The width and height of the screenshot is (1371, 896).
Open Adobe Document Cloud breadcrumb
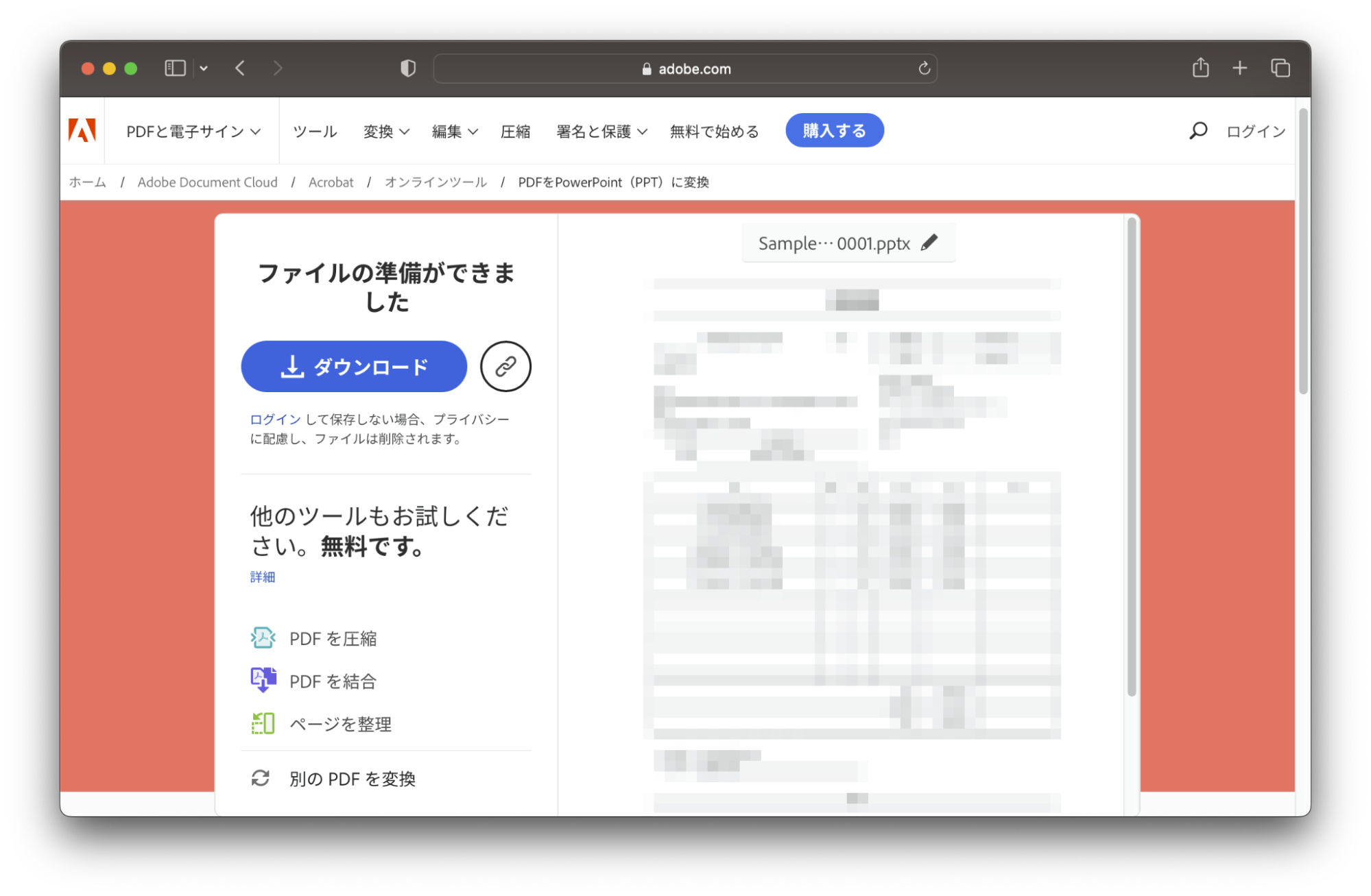207,182
